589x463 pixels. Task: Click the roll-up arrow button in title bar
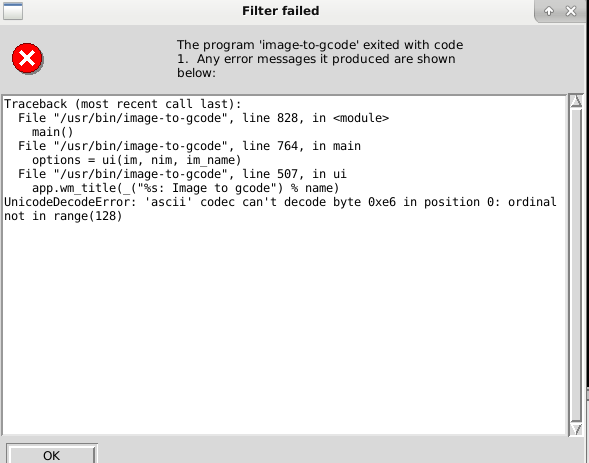549,11
